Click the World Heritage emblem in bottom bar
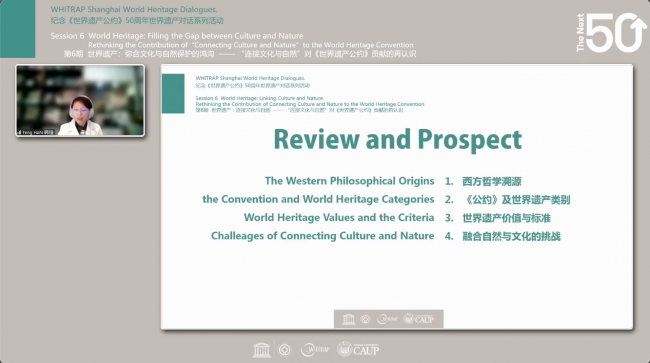The height and width of the screenshot is (363, 650). click(x=284, y=350)
